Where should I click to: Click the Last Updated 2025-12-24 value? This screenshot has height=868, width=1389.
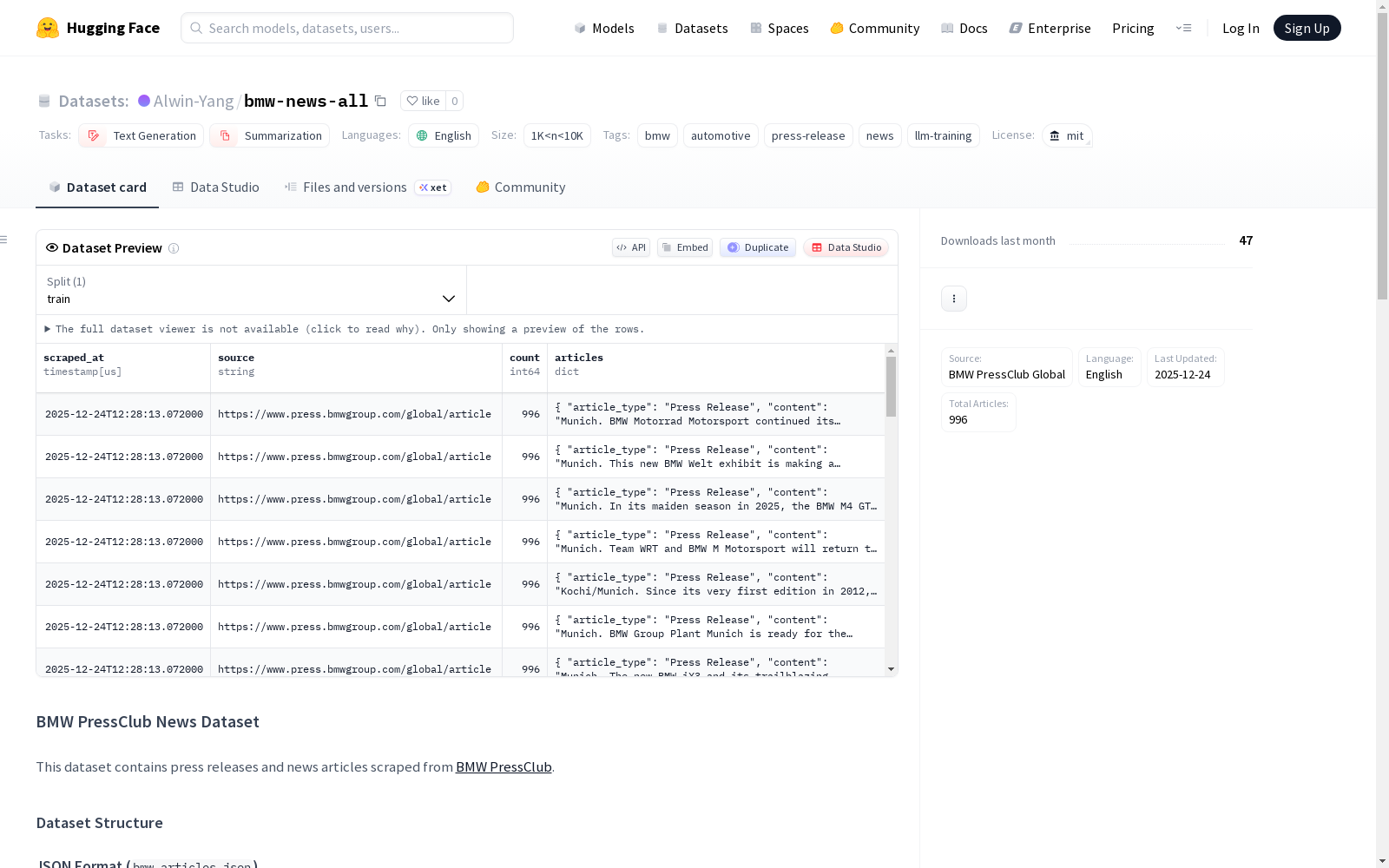coord(1182,374)
